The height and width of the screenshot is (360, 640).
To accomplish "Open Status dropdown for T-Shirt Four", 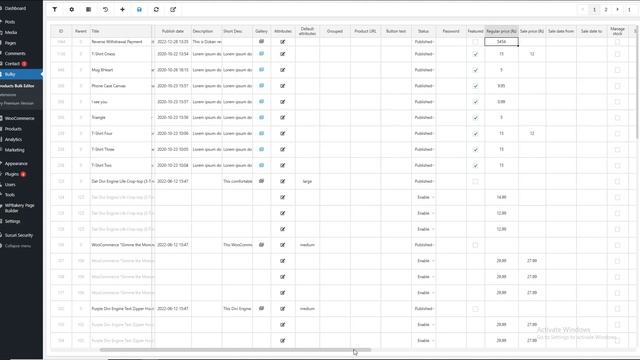I will [x=424, y=133].
